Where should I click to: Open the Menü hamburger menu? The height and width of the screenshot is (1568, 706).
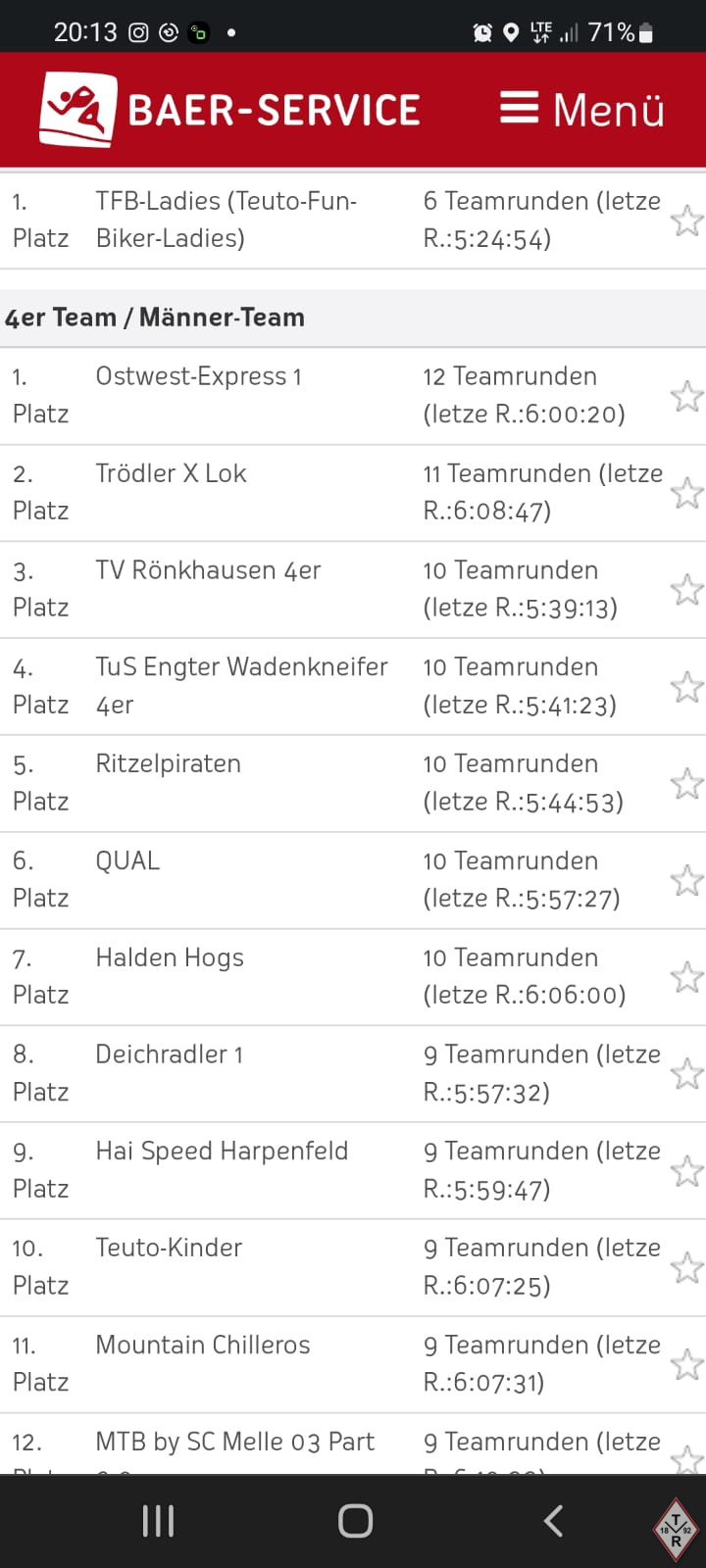(582, 109)
